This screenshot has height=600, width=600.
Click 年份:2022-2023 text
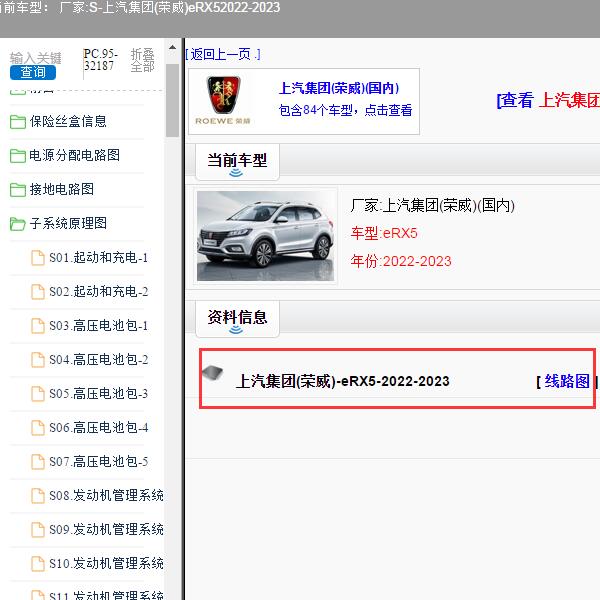(x=401, y=261)
